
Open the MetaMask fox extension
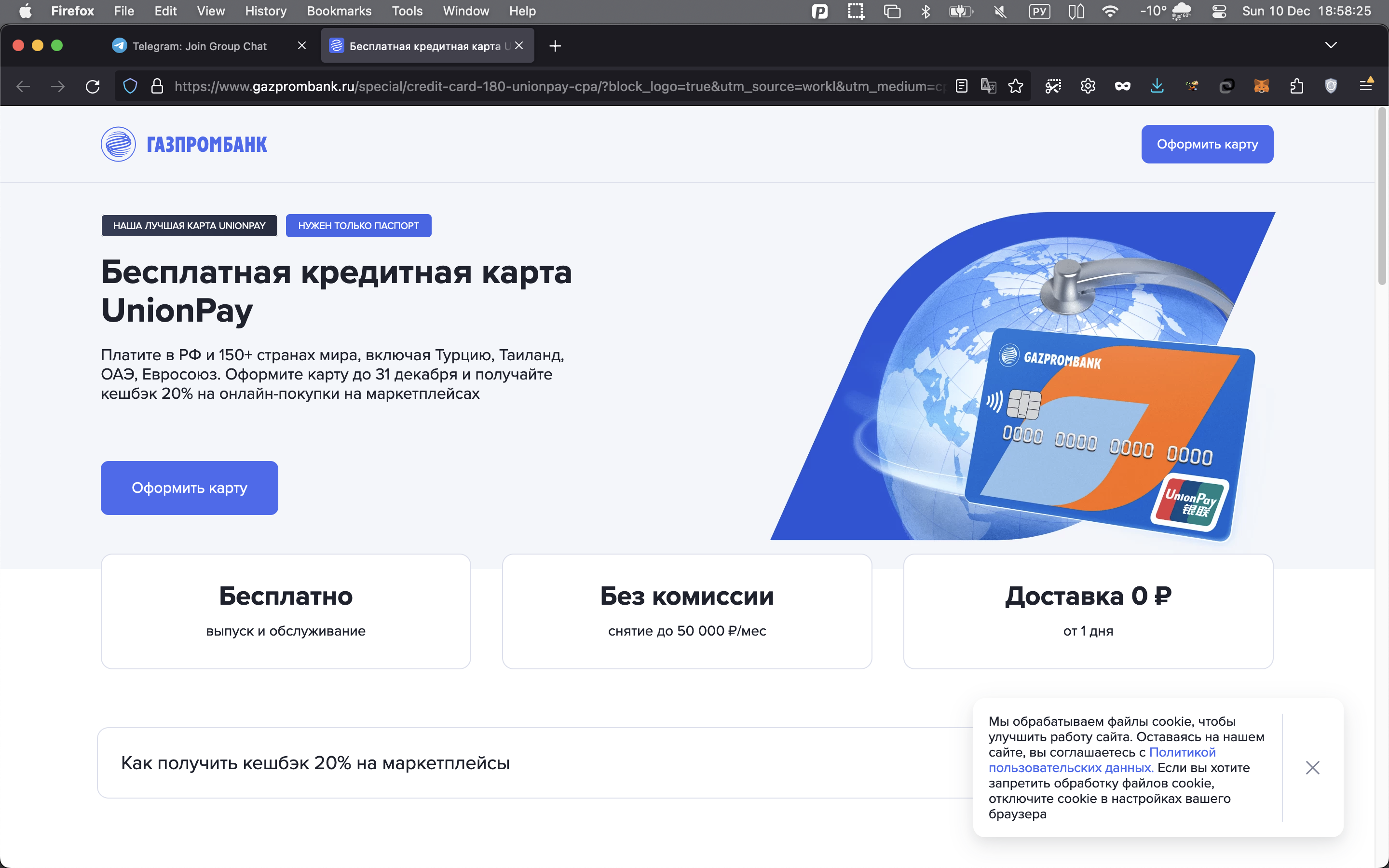(1261, 86)
